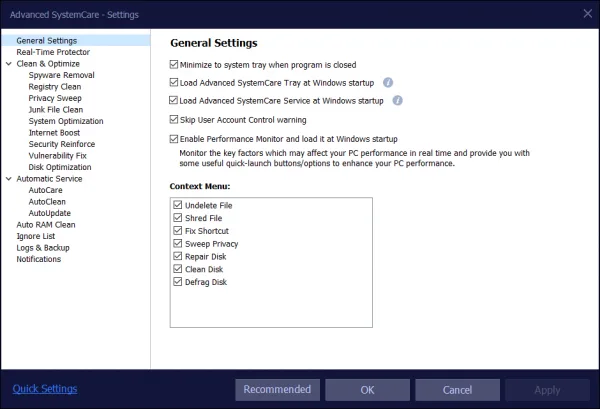Click the Apply button
600x409 pixels.
pyautogui.click(x=547, y=390)
